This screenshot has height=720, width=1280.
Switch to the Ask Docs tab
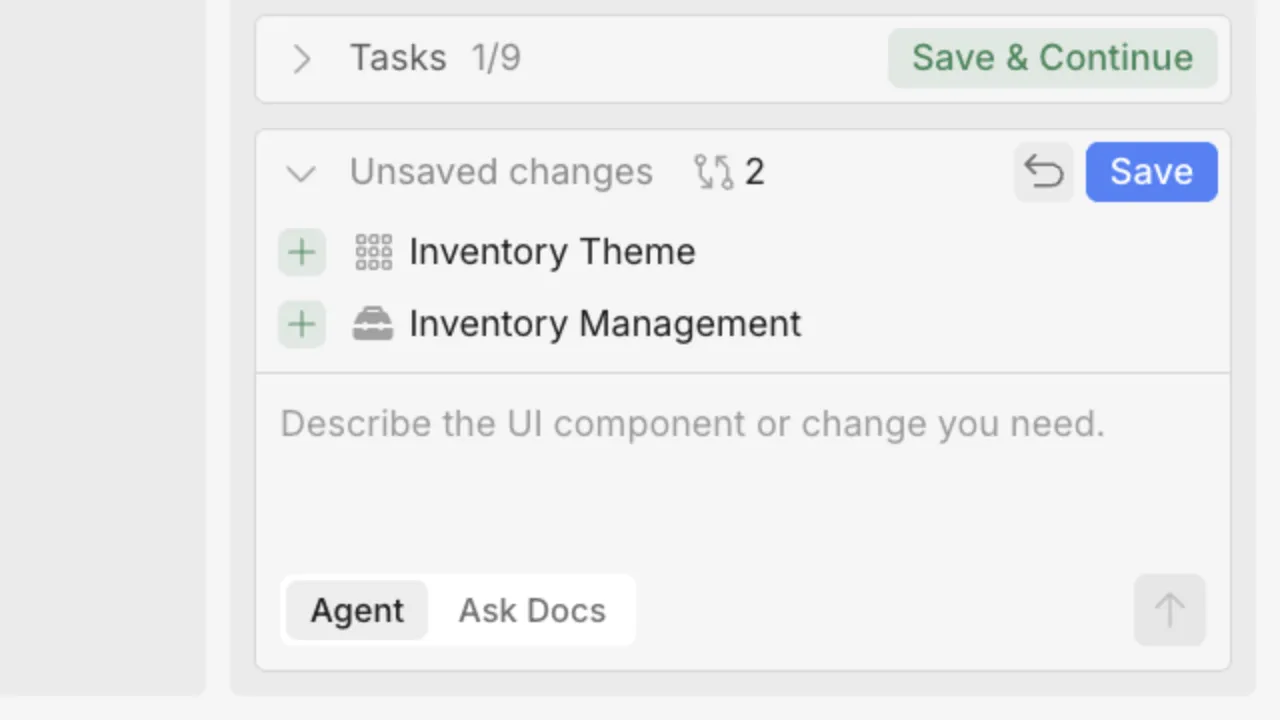[532, 610]
